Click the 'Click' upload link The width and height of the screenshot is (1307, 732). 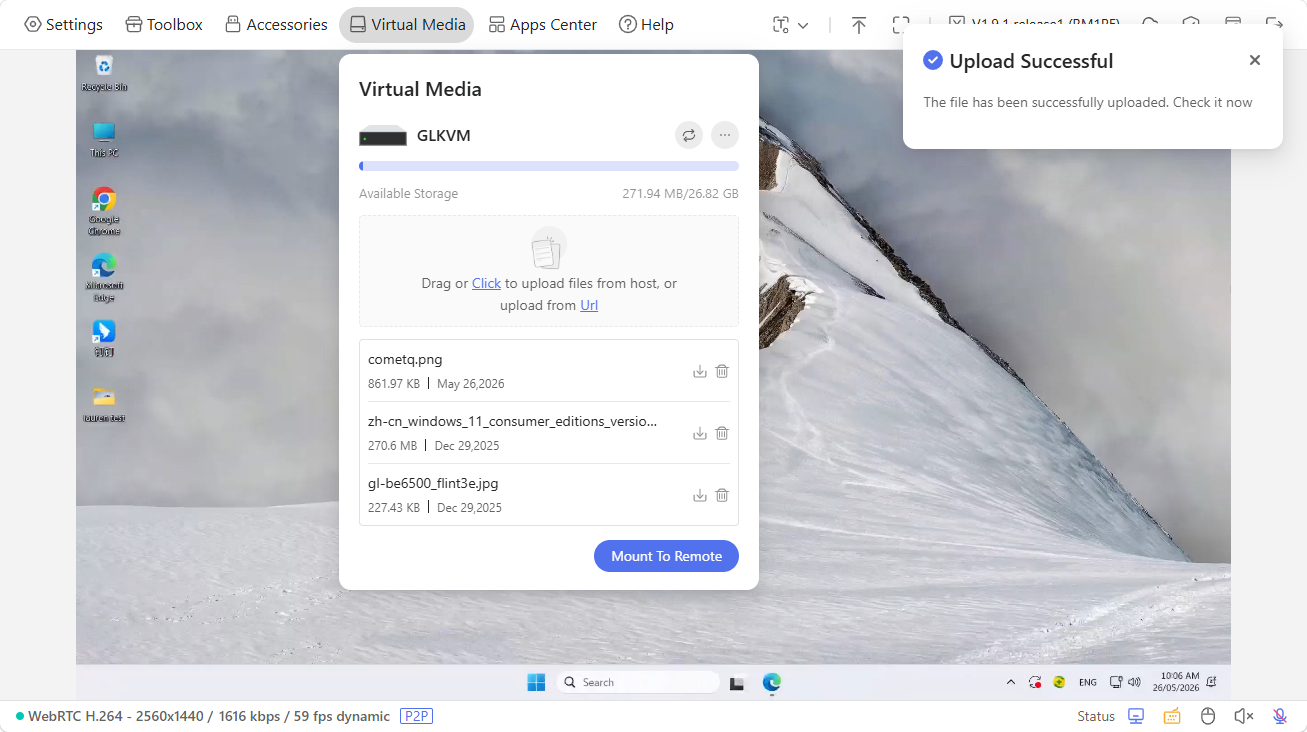[486, 283]
